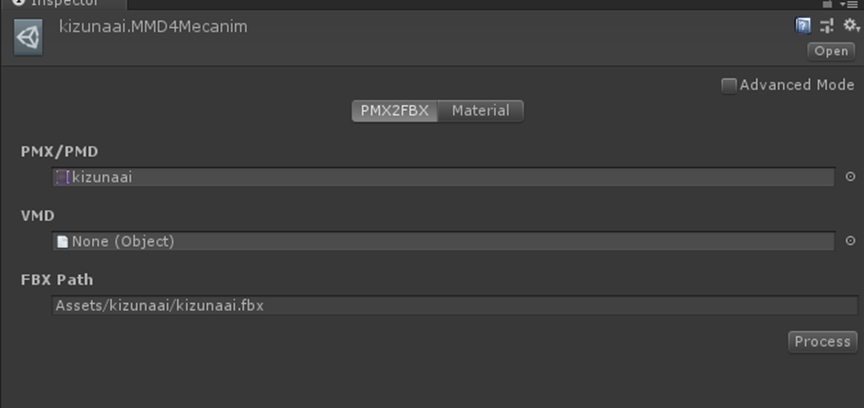This screenshot has height=408, width=864.
Task: Open the gear settings menu
Action: tap(851, 26)
